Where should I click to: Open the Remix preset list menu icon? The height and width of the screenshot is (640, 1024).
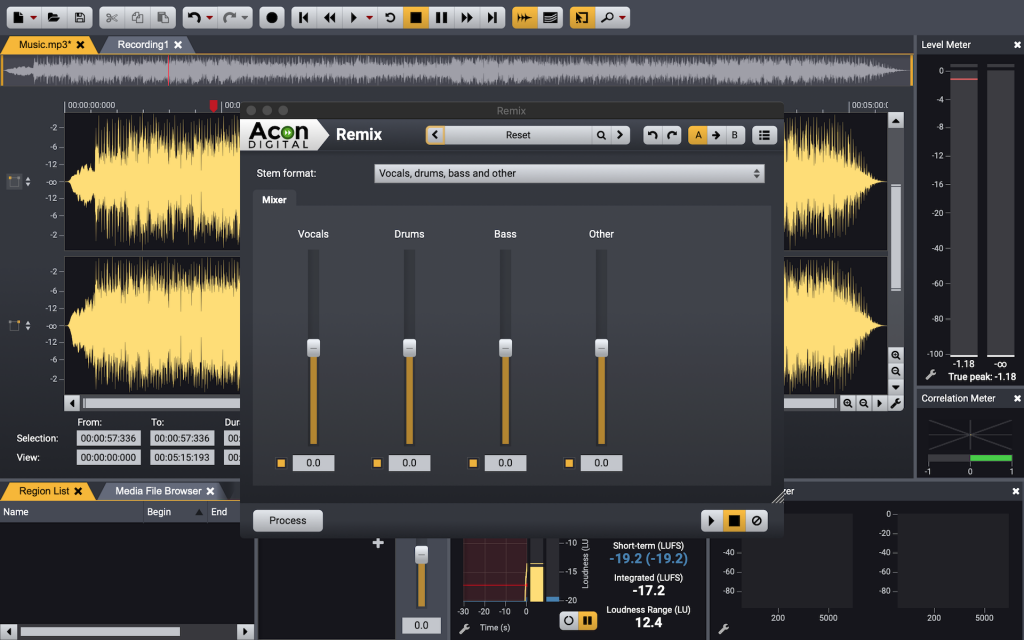coord(764,135)
